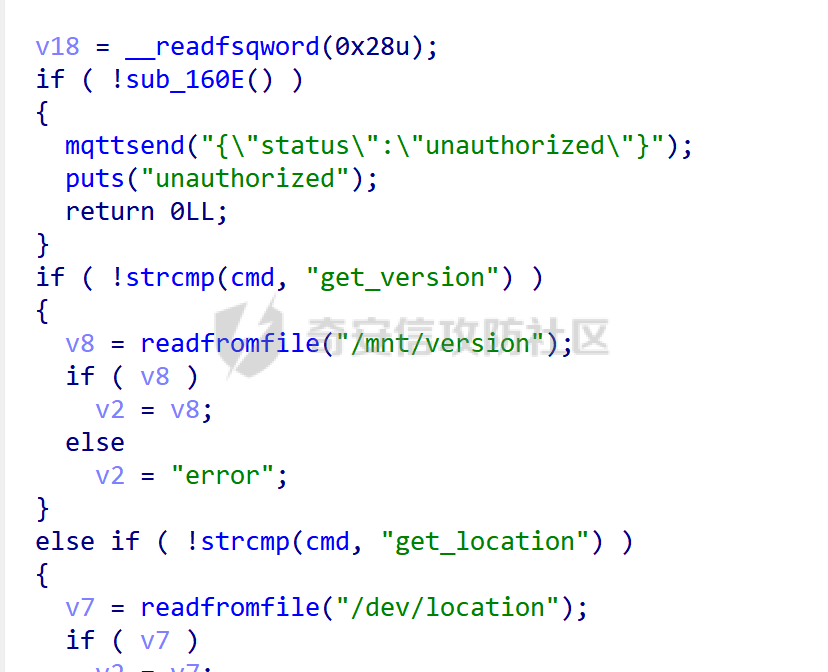Select the "get_location" string literal
This screenshot has height=672, width=828.
coord(485,542)
